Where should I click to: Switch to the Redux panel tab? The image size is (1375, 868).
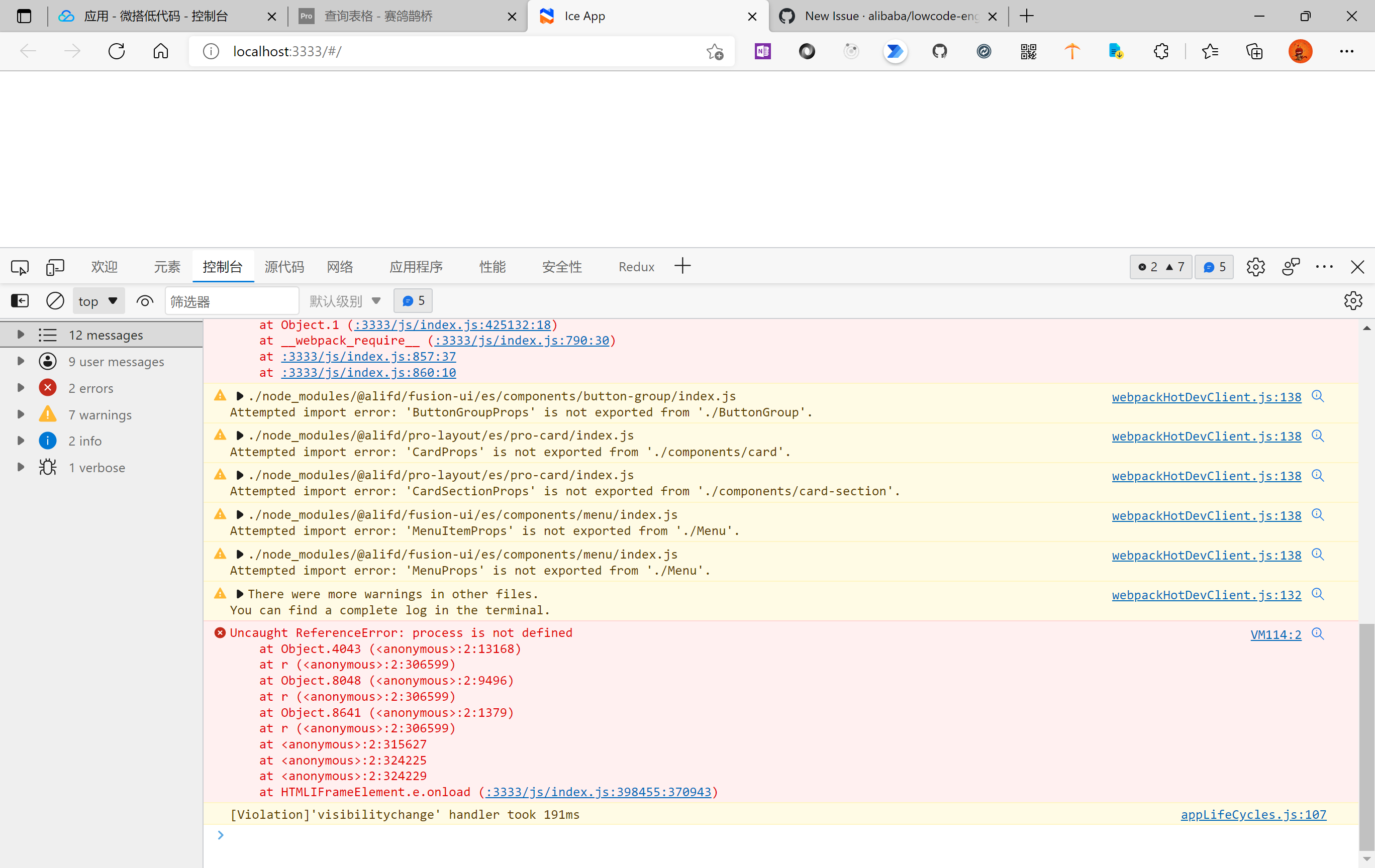pos(636,267)
